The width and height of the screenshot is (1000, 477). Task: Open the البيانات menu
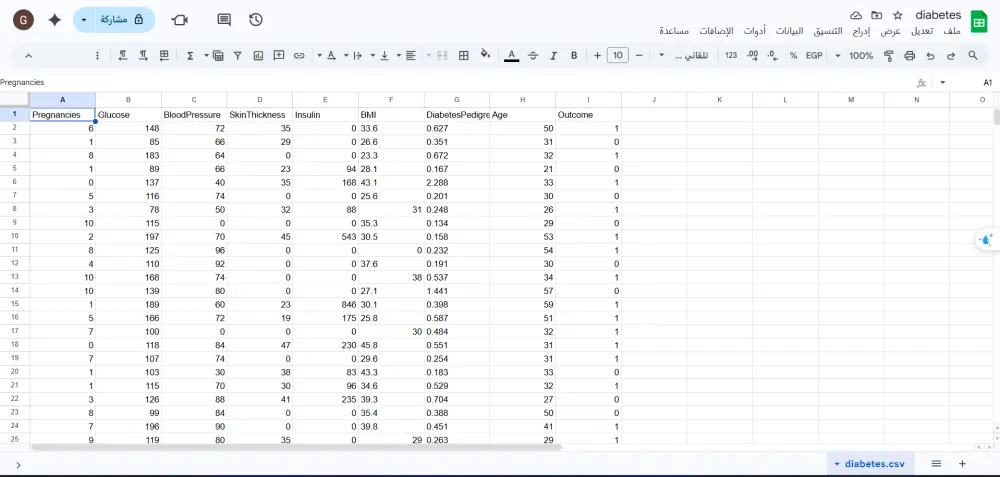789,31
